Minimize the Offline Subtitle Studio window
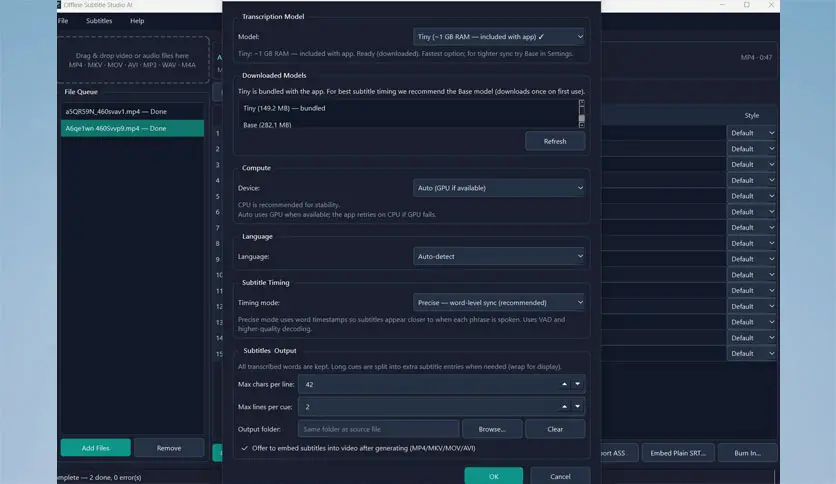The width and height of the screenshot is (836, 484). [722, 5]
